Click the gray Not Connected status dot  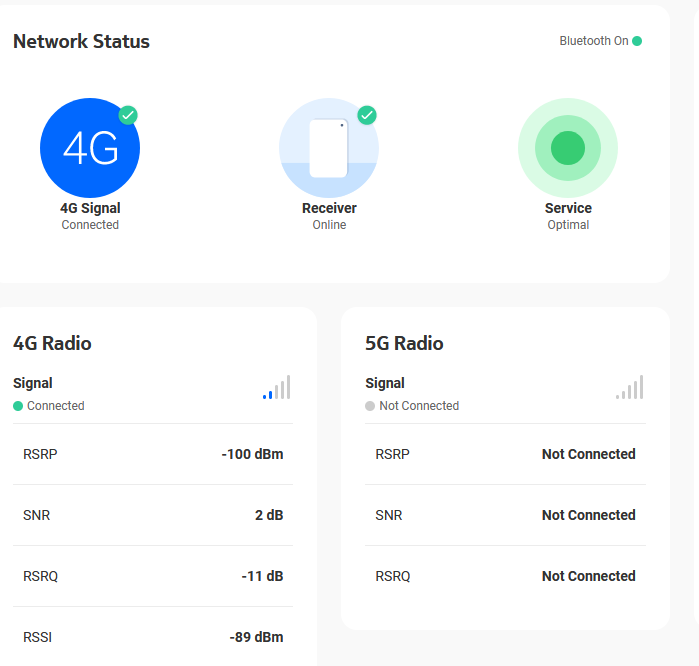370,406
